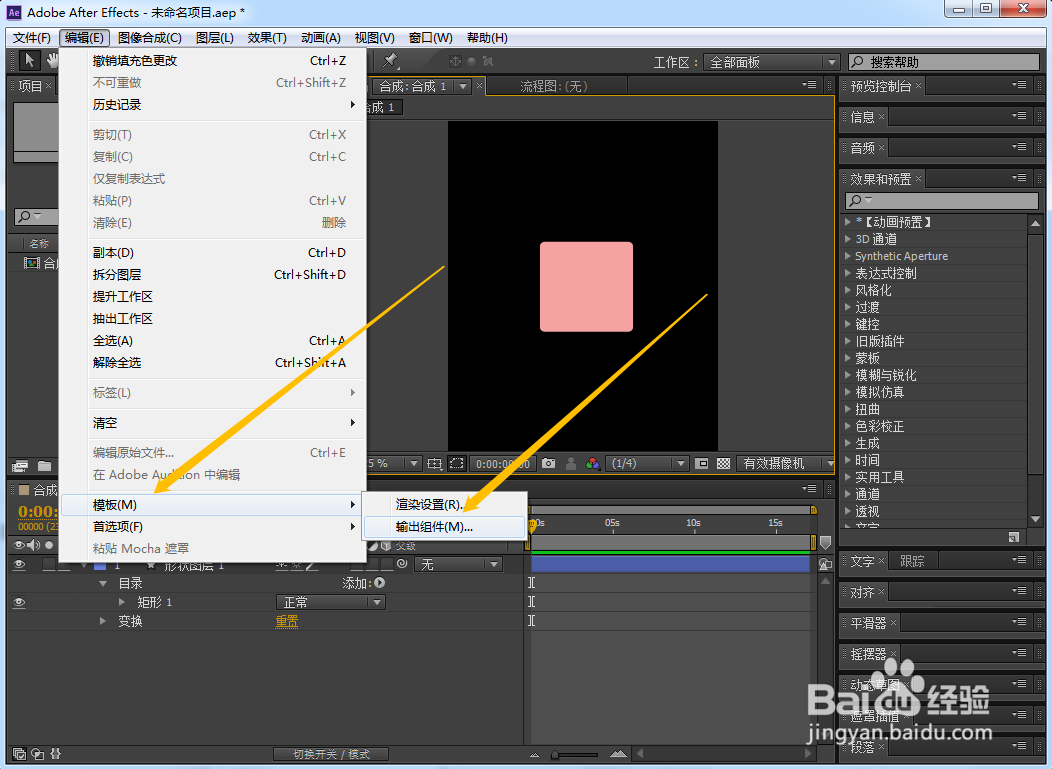Screen dimensions: 1052x769
Task: Close the 信息 panel tab
Action: pyautogui.click(x=882, y=117)
